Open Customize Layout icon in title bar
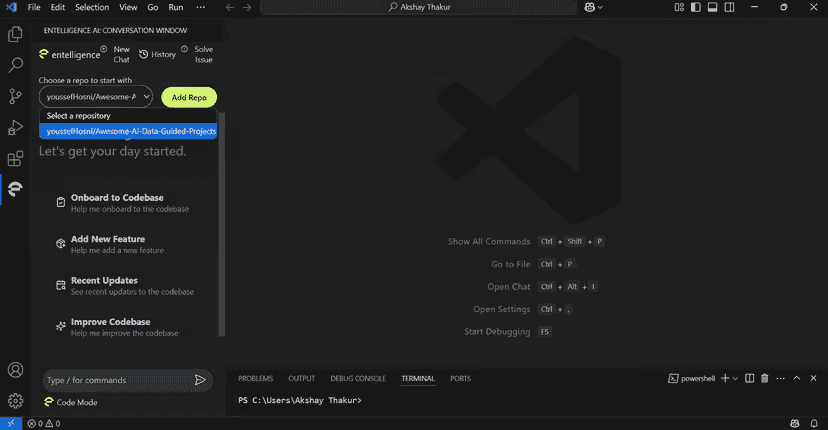Viewport: 828px width, 430px height. [679, 7]
